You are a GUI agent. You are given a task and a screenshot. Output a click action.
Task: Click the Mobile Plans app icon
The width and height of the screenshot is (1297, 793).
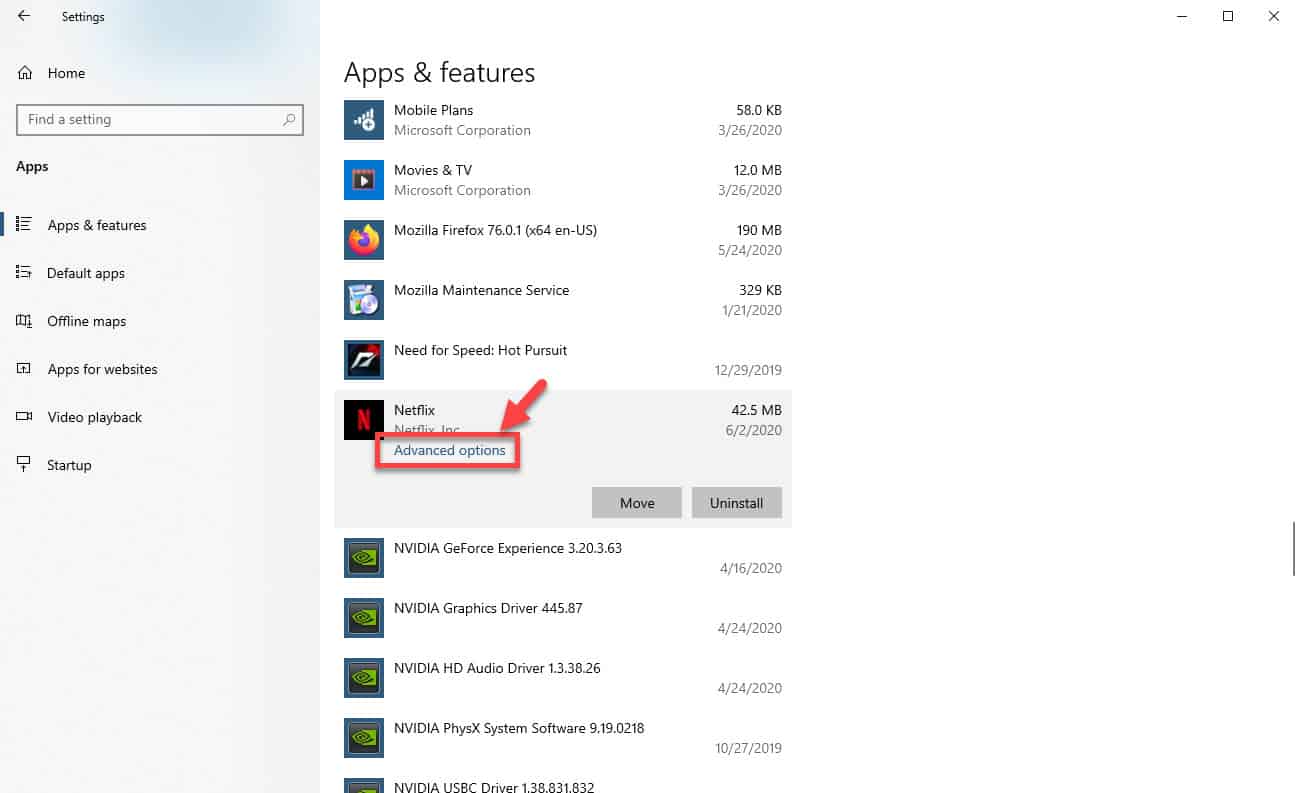[364, 120]
